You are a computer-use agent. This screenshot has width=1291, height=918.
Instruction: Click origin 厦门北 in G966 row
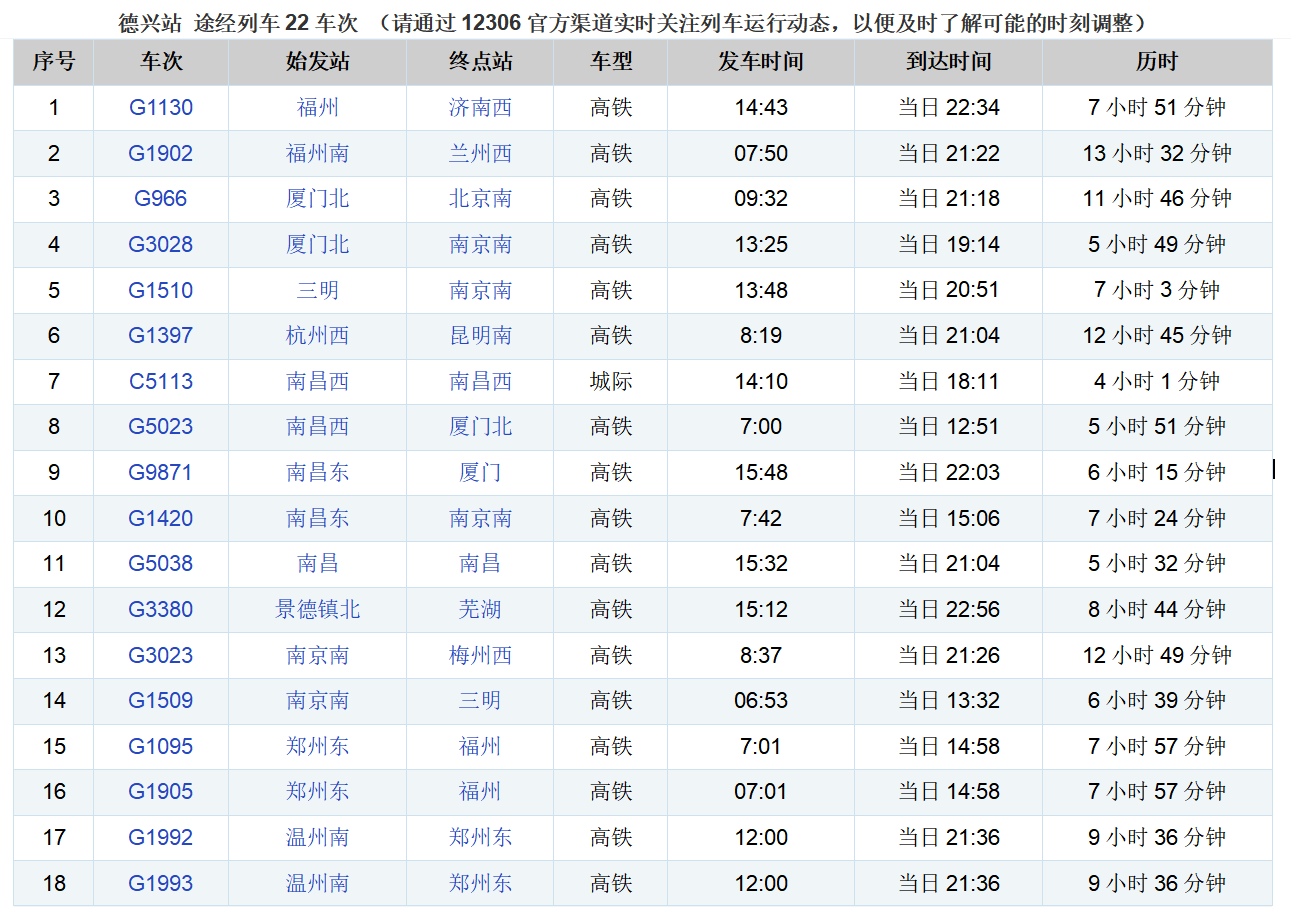tap(318, 199)
